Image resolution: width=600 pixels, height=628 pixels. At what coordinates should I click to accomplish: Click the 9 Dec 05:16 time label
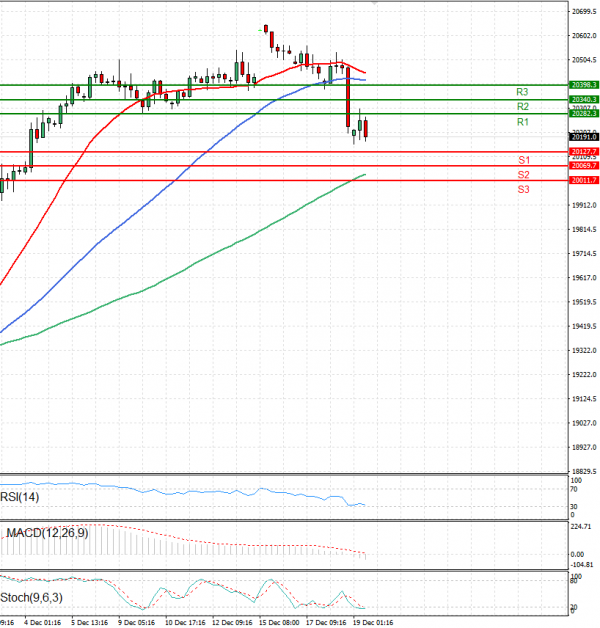coord(137,622)
